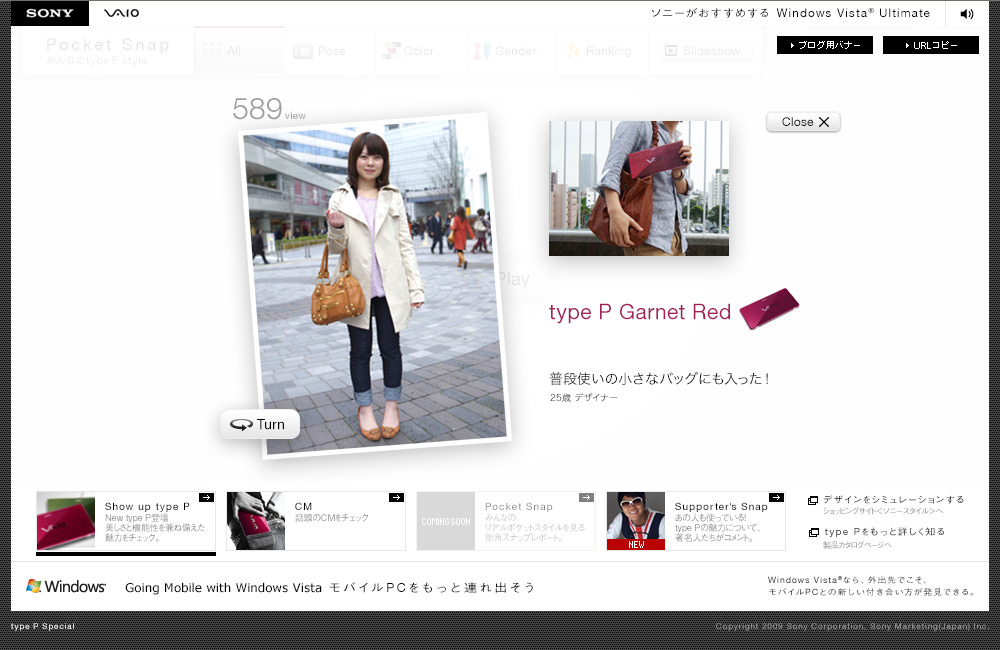1000x650 pixels.
Task: Click the copyright 2009 Sony Corporation text
Action: (x=852, y=626)
